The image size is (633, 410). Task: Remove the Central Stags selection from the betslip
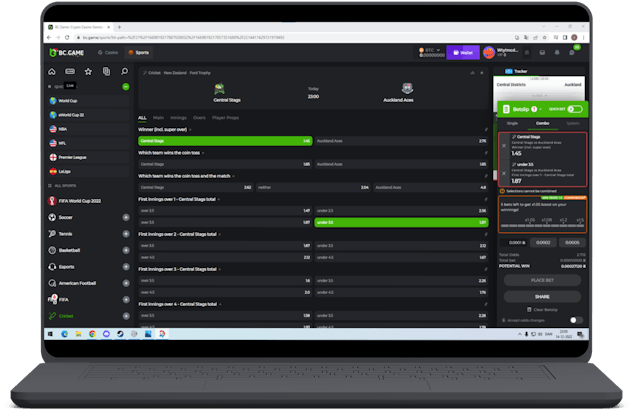click(x=503, y=144)
